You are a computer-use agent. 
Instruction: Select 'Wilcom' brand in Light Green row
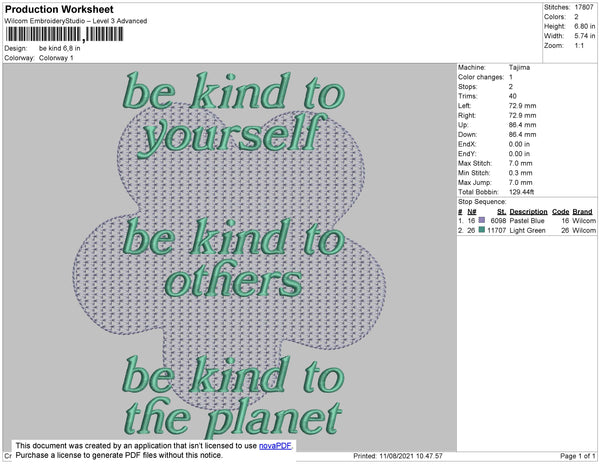point(584,230)
